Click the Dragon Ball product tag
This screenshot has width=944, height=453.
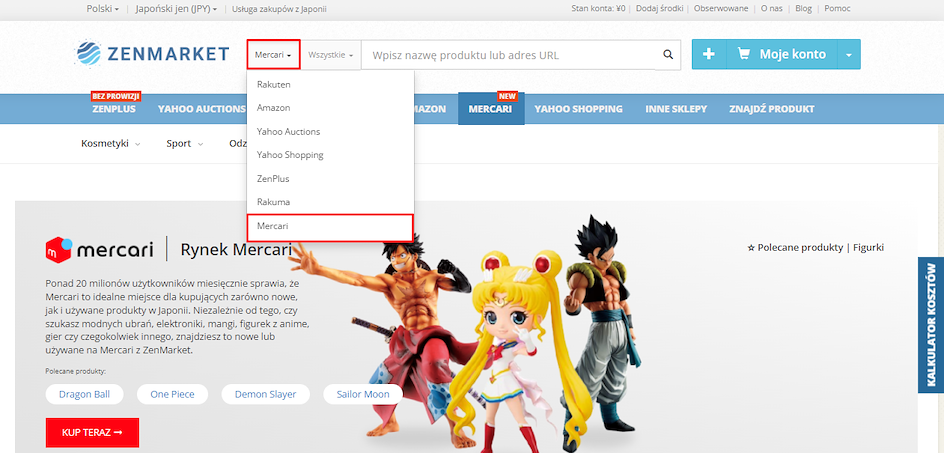[84, 395]
